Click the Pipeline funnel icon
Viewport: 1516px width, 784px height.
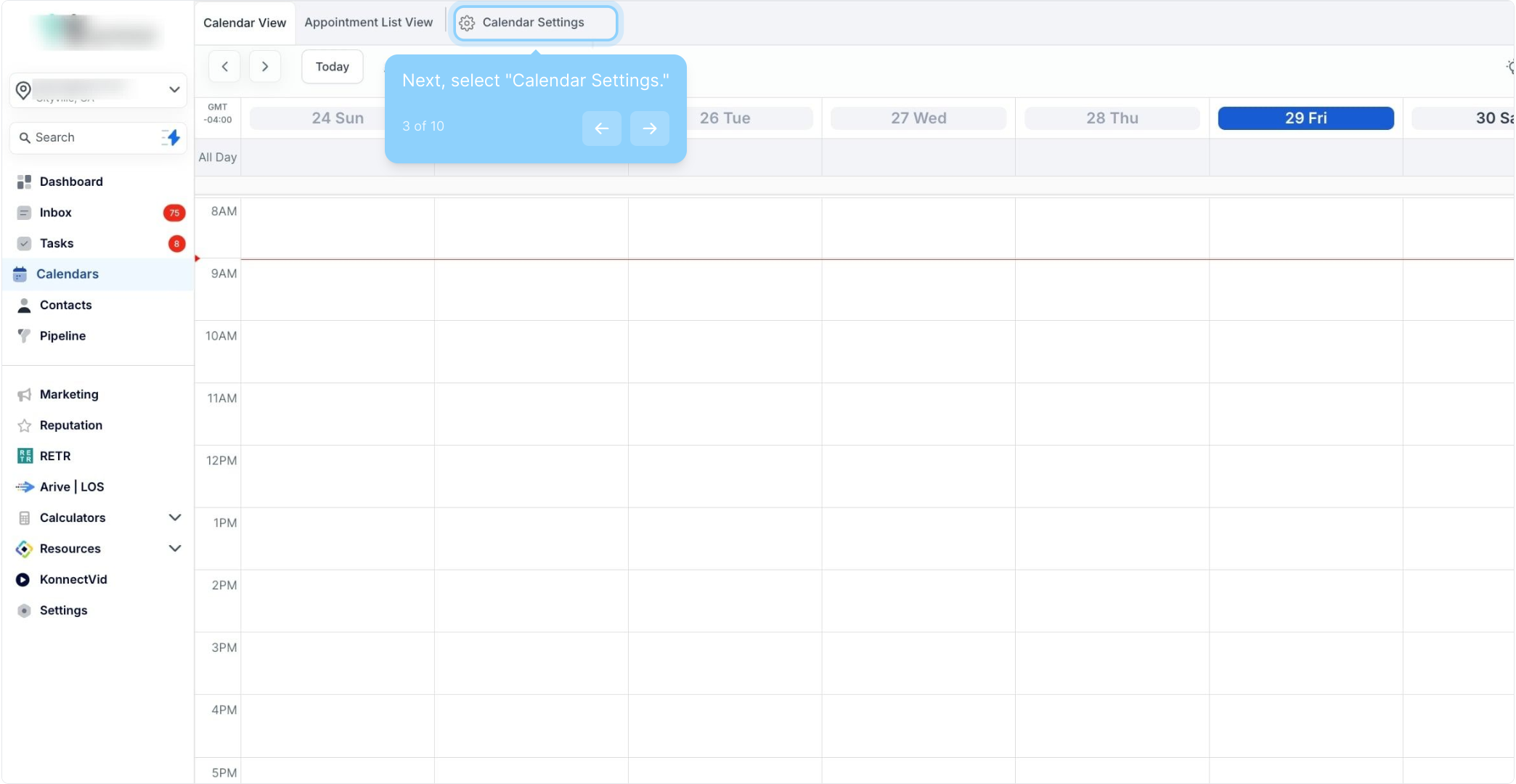[24, 335]
